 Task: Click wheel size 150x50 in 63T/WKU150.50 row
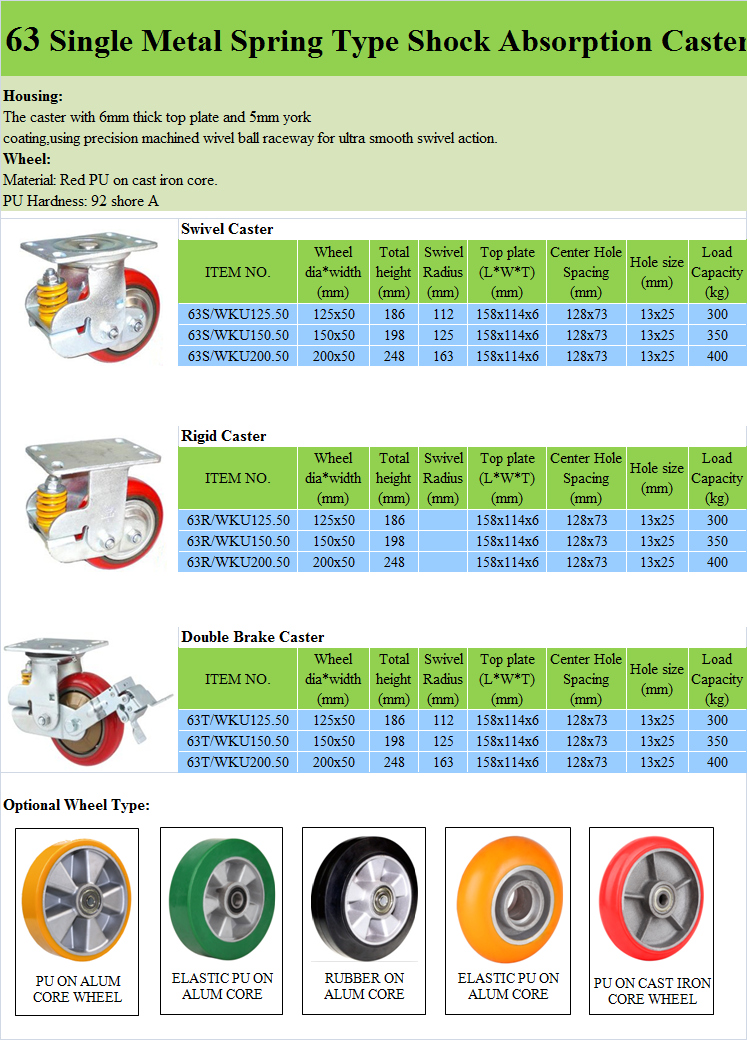334,741
